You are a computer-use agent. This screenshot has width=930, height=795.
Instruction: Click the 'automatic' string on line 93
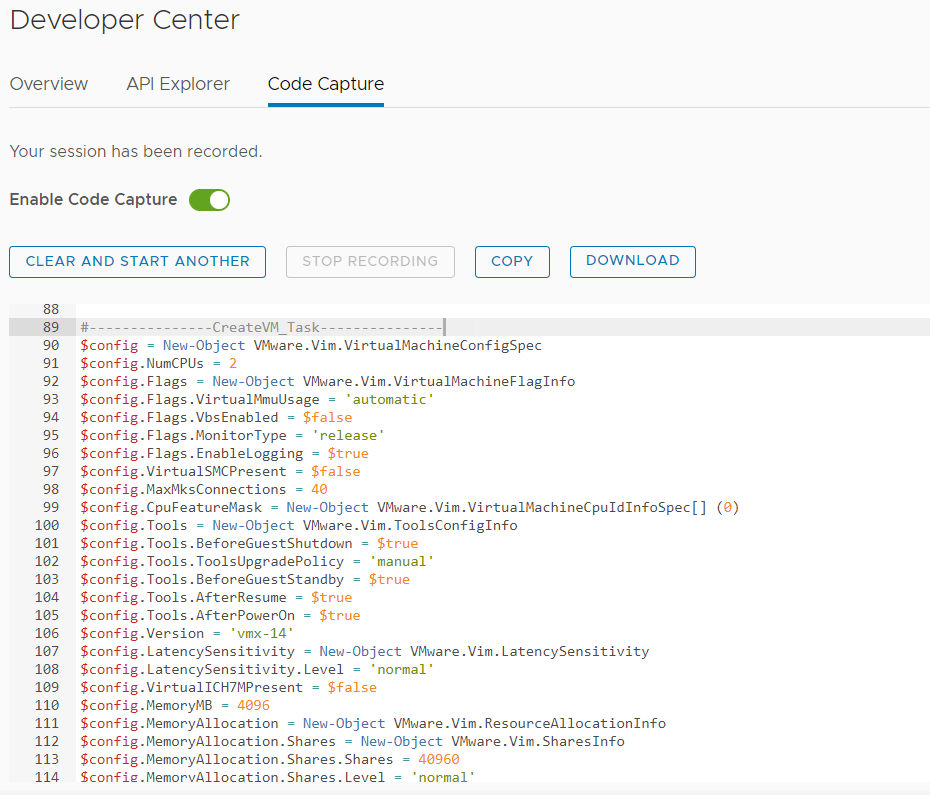tap(389, 400)
